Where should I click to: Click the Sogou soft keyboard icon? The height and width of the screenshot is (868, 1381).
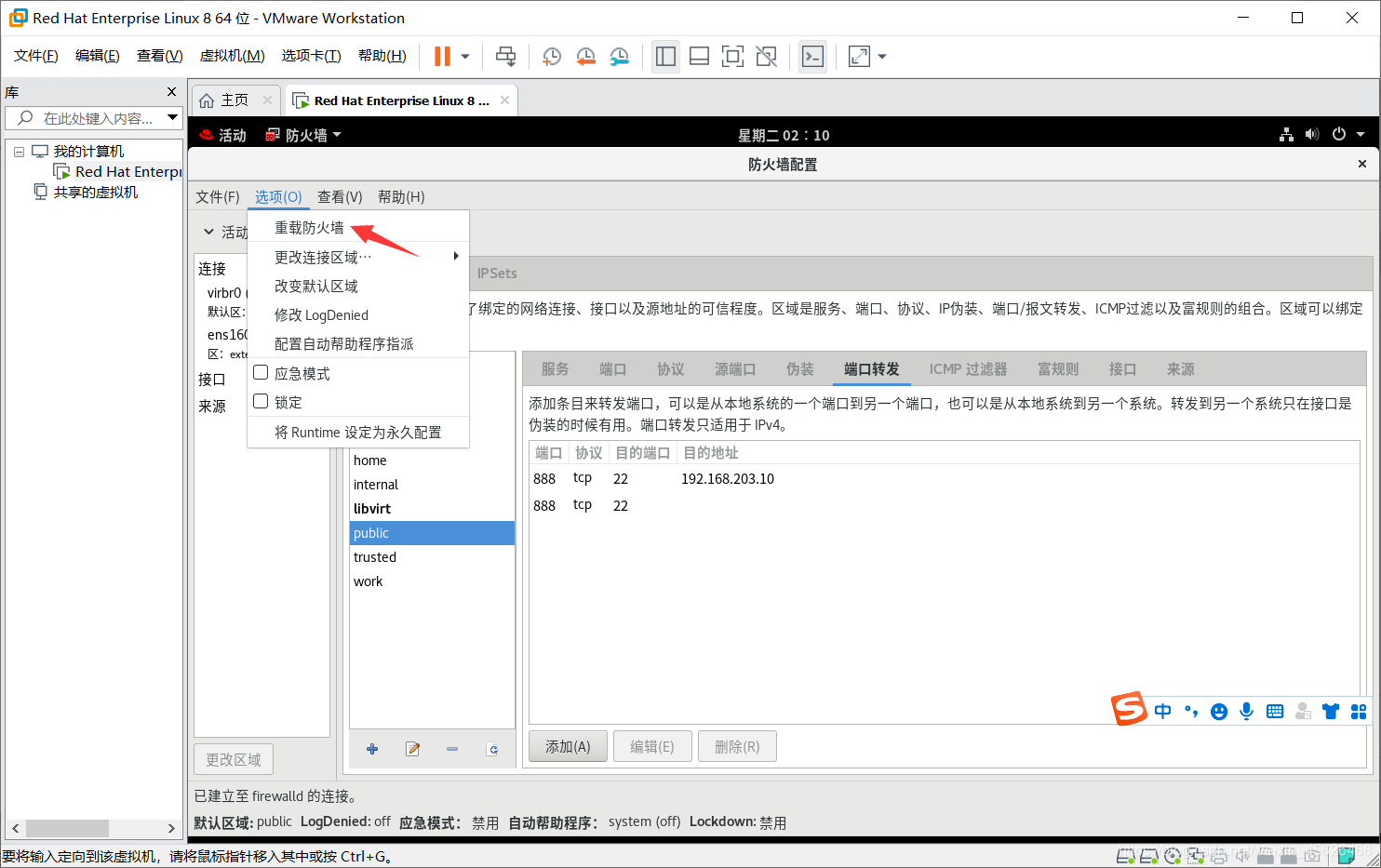1275,711
